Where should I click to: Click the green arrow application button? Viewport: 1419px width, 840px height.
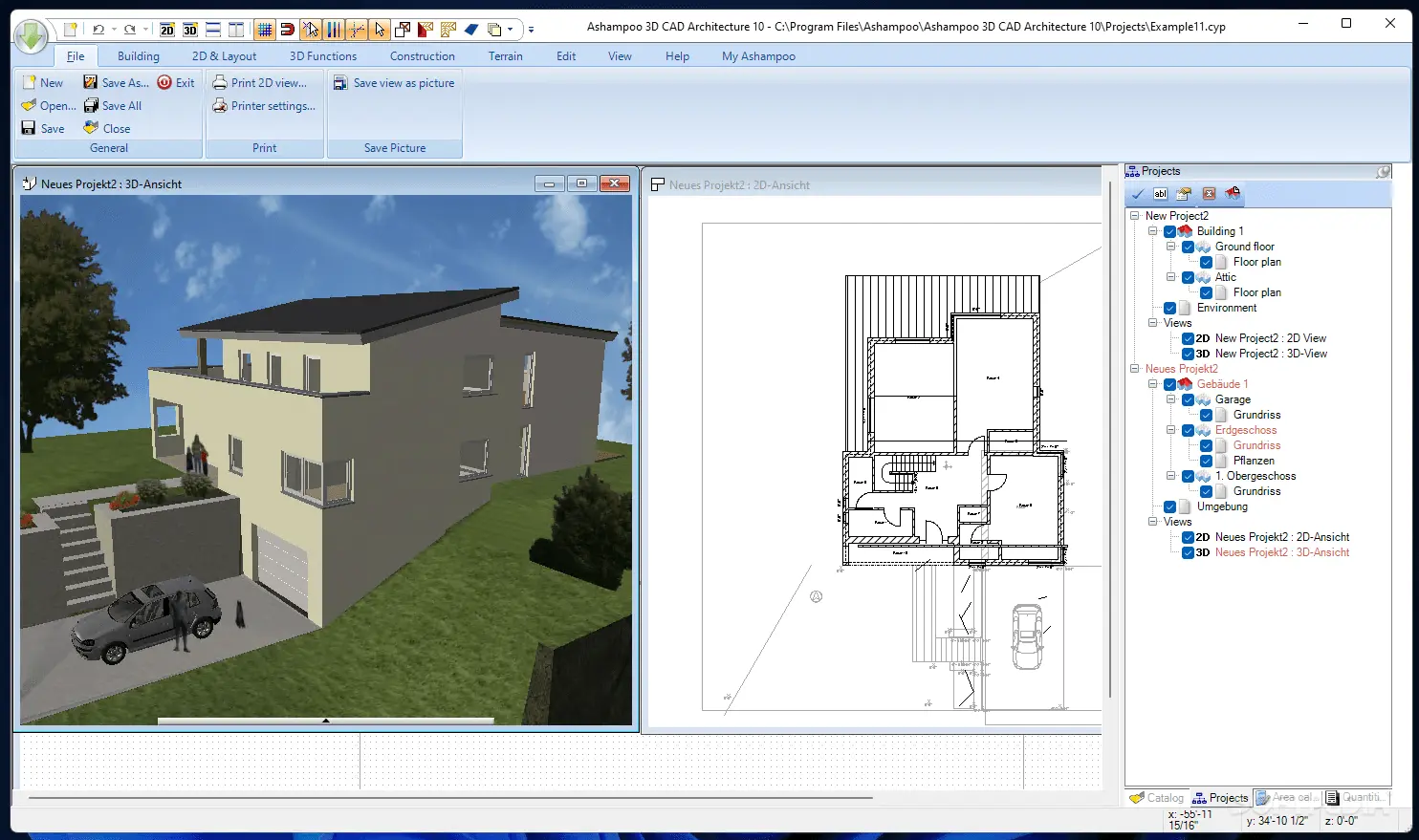click(x=32, y=38)
